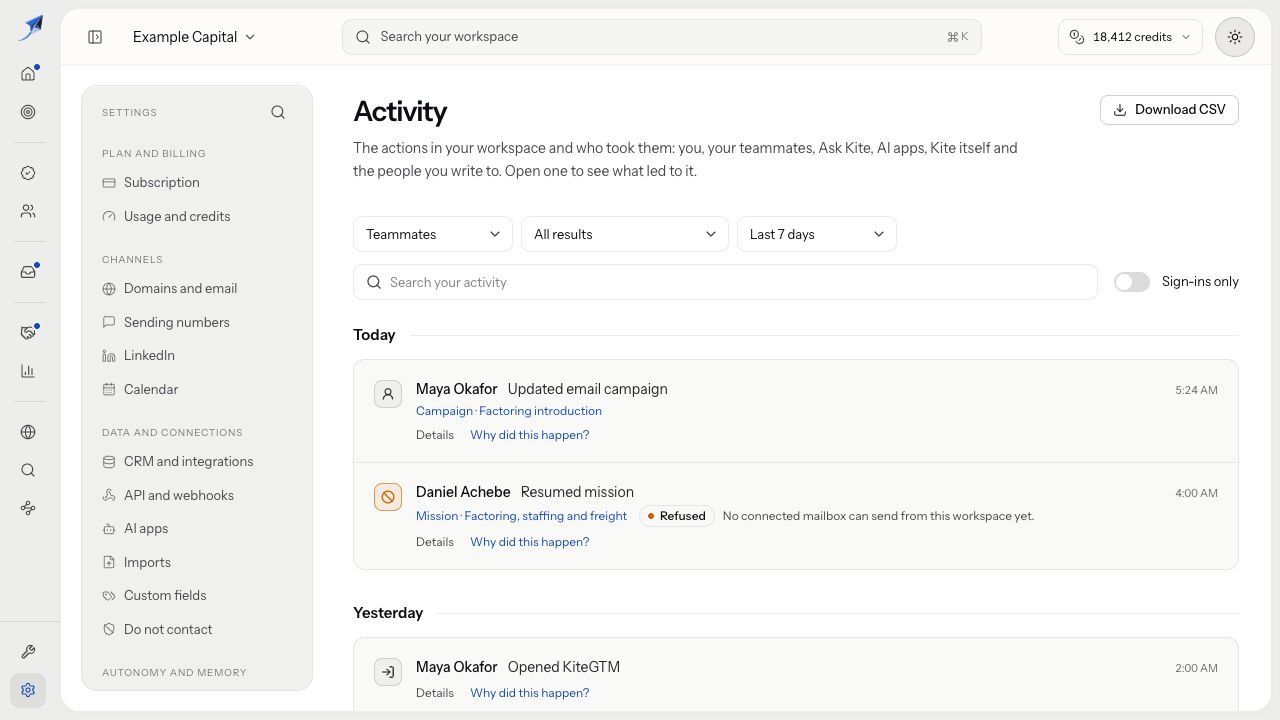Screen dimensions: 1280x720
Task: Open the target icon in the left rail
Action: 28,112
